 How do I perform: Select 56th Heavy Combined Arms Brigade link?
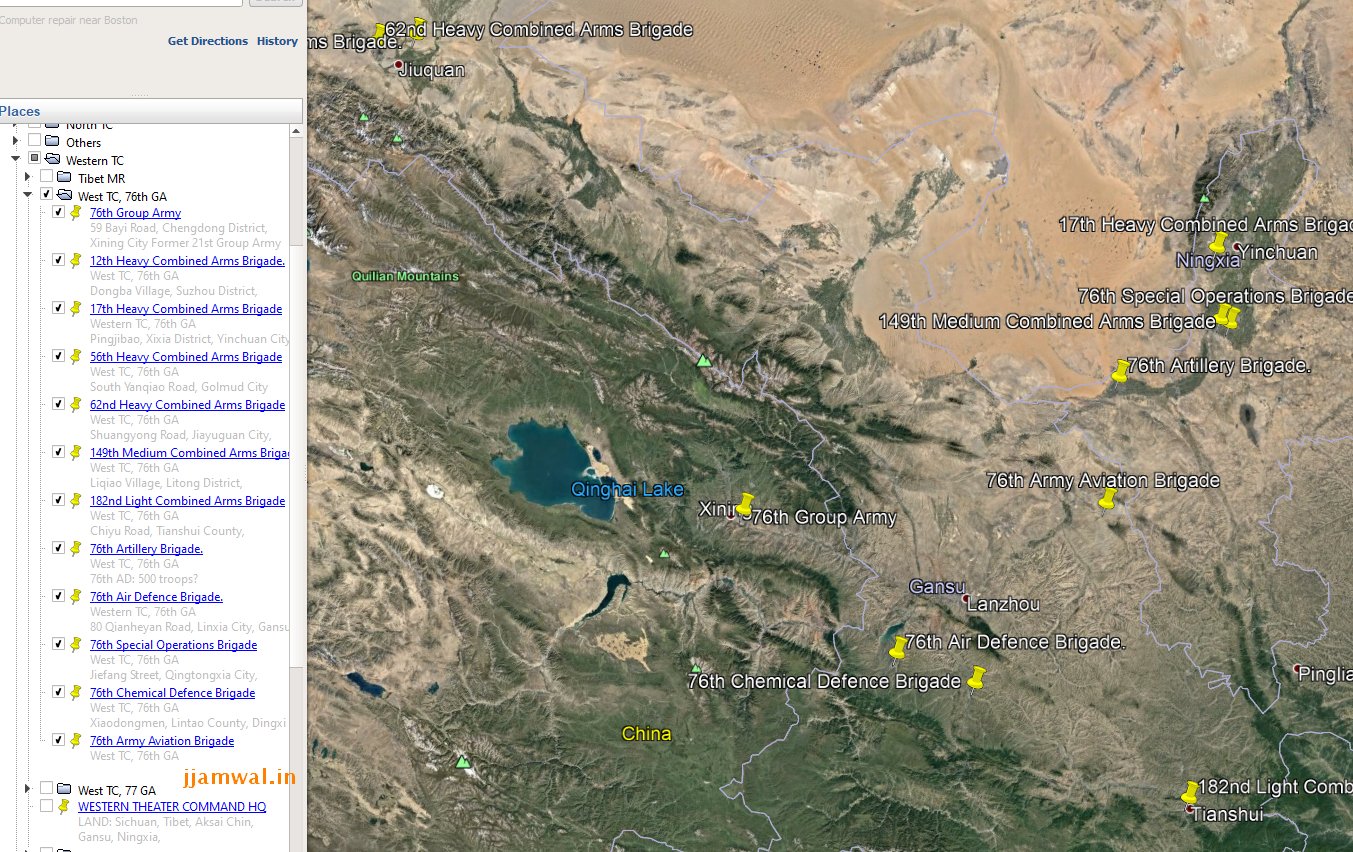point(186,357)
